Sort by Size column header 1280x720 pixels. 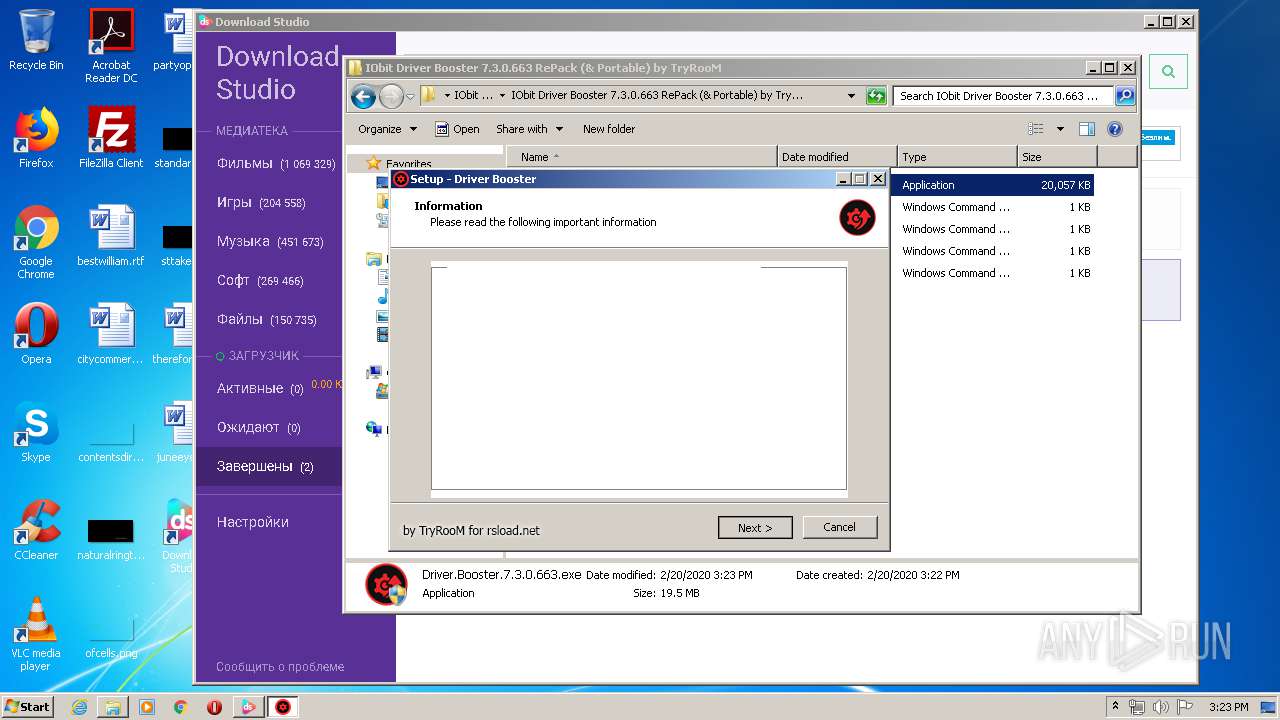[1057, 157]
